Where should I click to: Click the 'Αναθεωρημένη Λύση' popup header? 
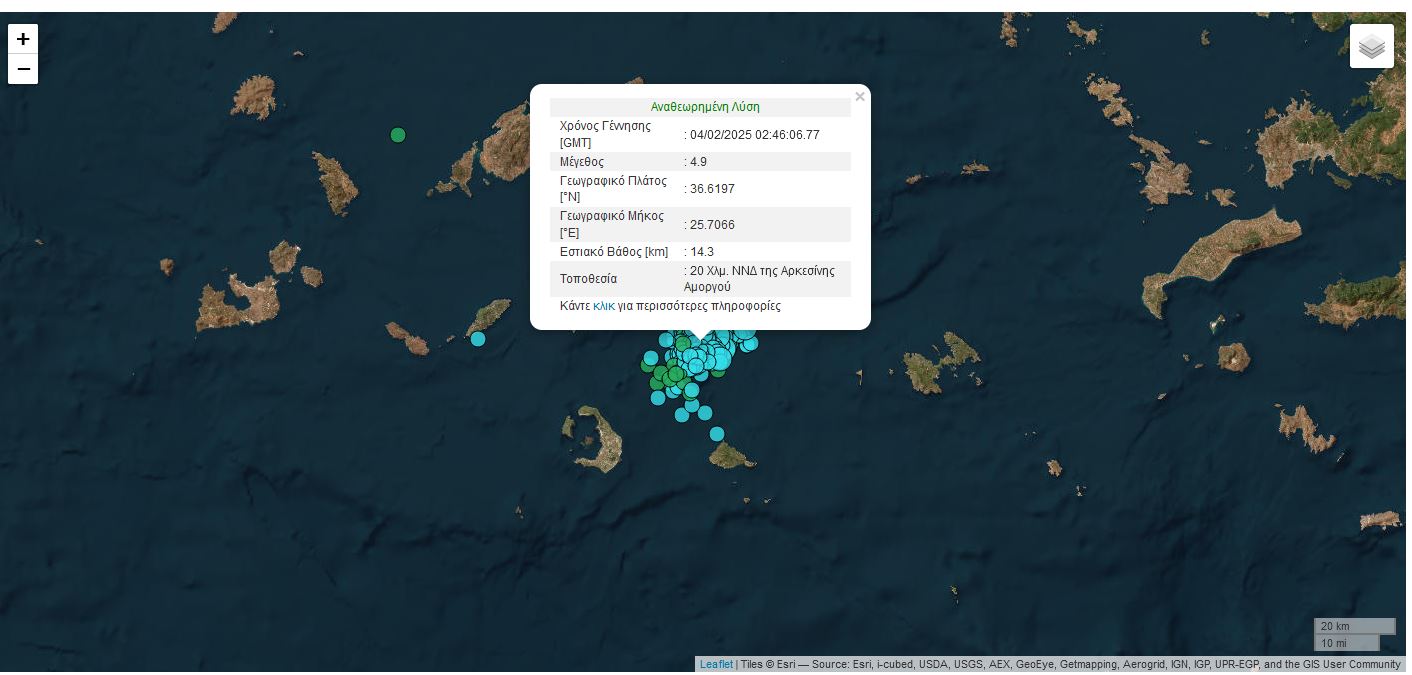(x=704, y=107)
